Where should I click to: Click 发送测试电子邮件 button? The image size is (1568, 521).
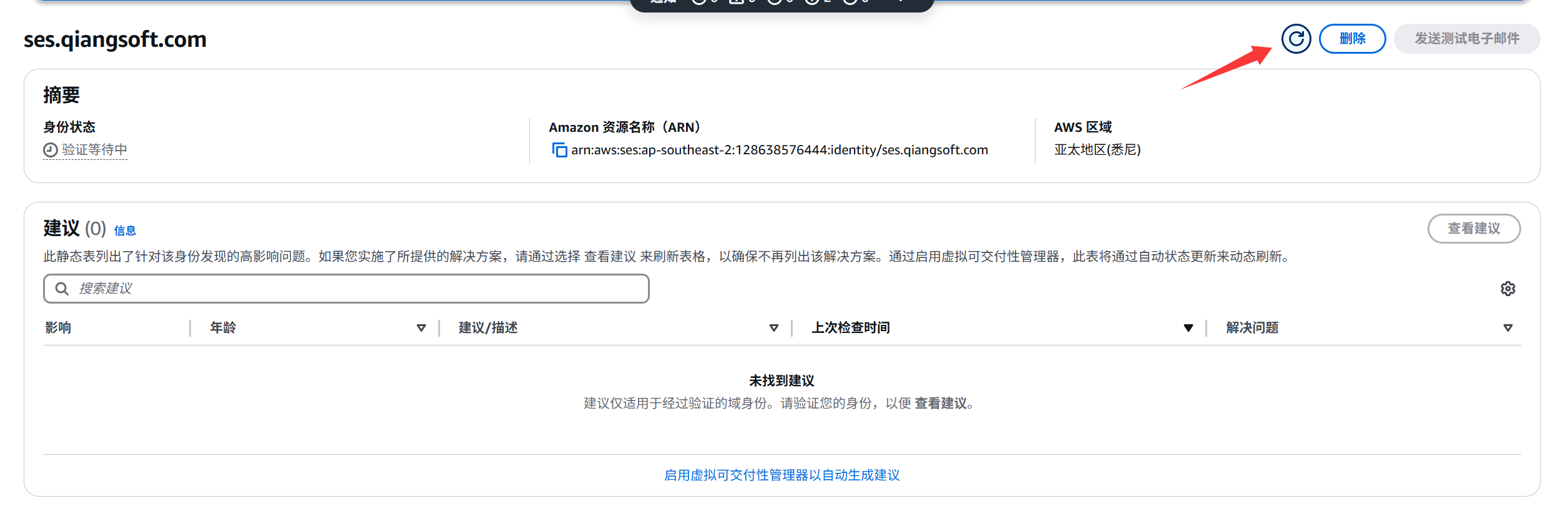[x=1466, y=39]
